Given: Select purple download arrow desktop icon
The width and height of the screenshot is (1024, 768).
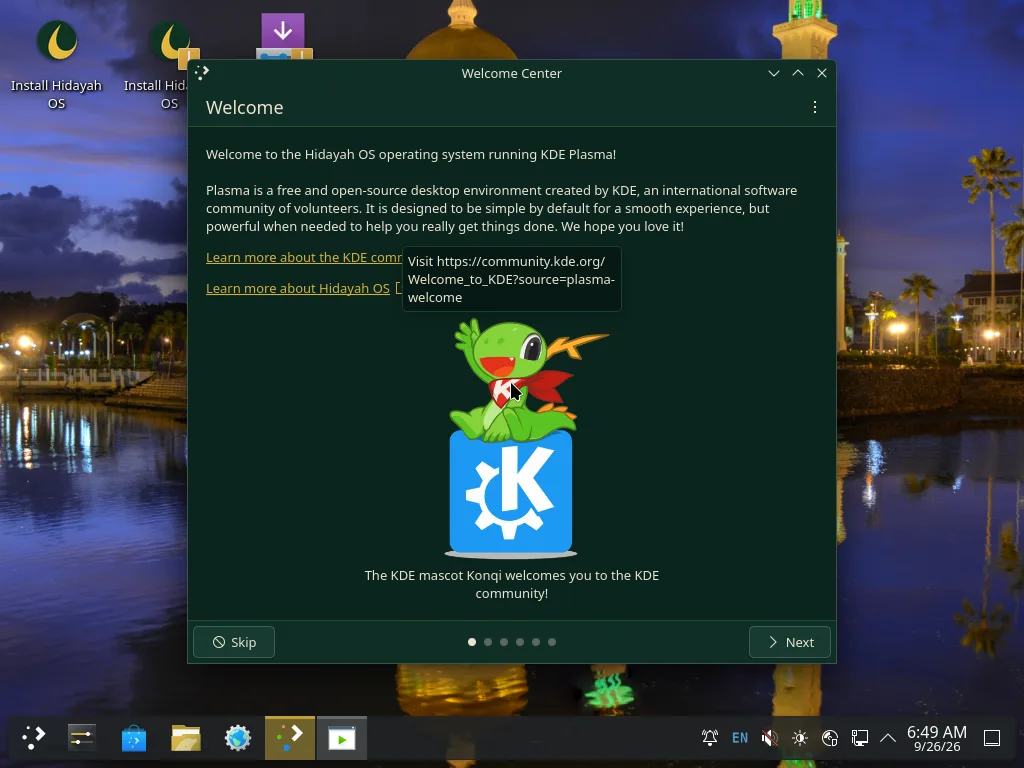Looking at the screenshot, I should [x=283, y=36].
